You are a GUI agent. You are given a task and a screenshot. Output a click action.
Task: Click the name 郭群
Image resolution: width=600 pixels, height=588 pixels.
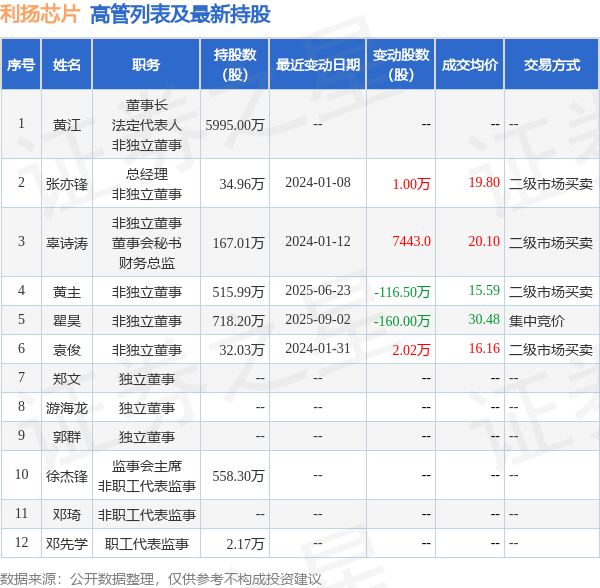67,437
